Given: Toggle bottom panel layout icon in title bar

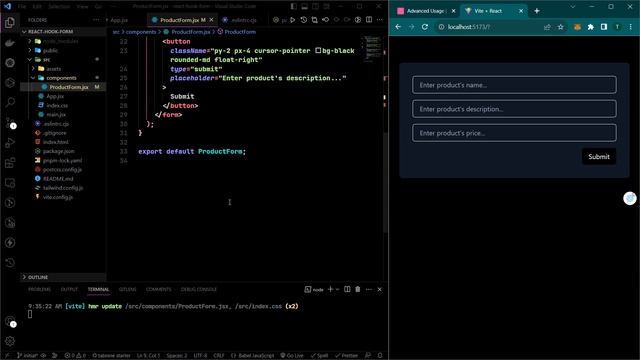Looking at the screenshot, I should tap(304, 7).
